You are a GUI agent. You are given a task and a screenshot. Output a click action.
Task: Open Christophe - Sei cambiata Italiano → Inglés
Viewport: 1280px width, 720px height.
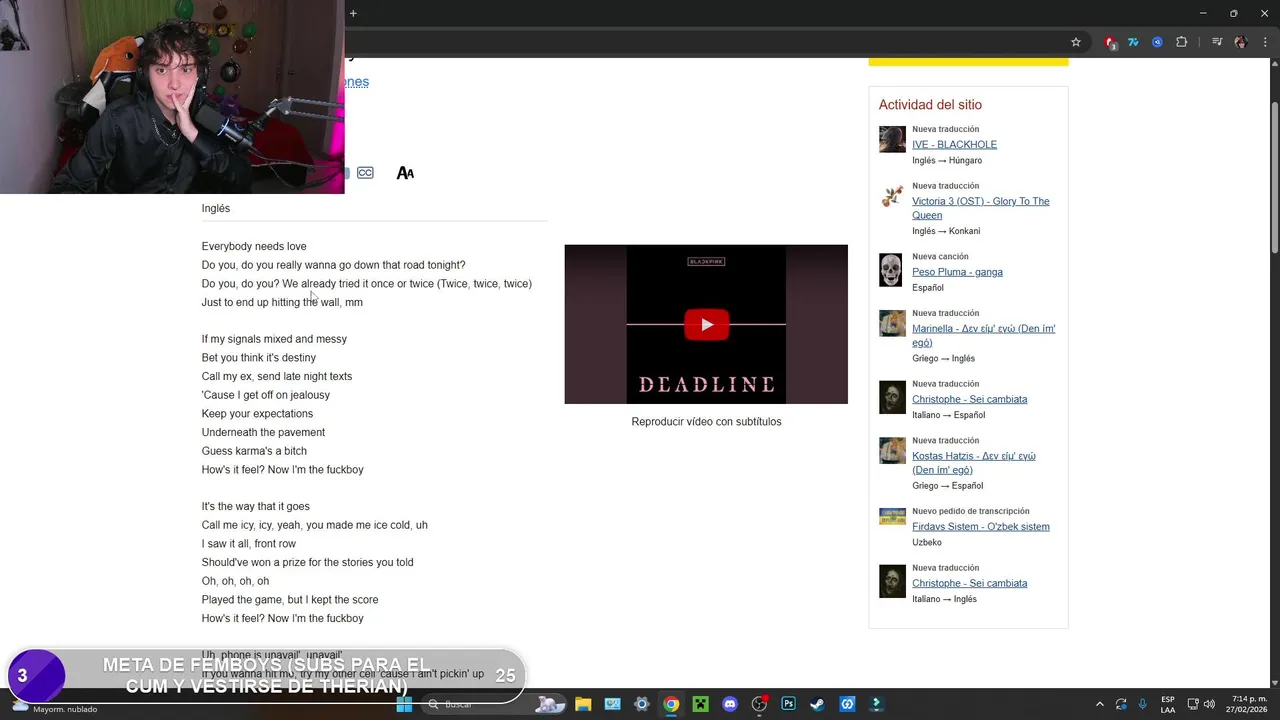pyautogui.click(x=969, y=583)
